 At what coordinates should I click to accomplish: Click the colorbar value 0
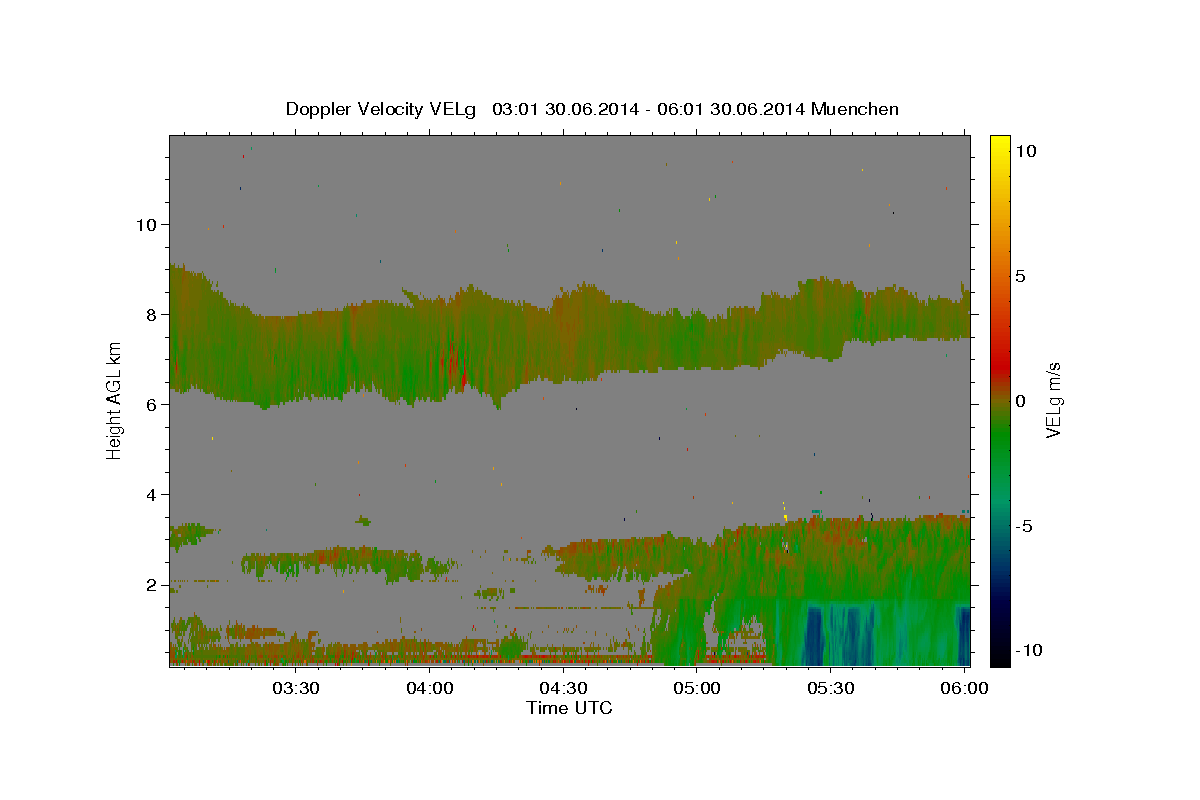(1020, 401)
